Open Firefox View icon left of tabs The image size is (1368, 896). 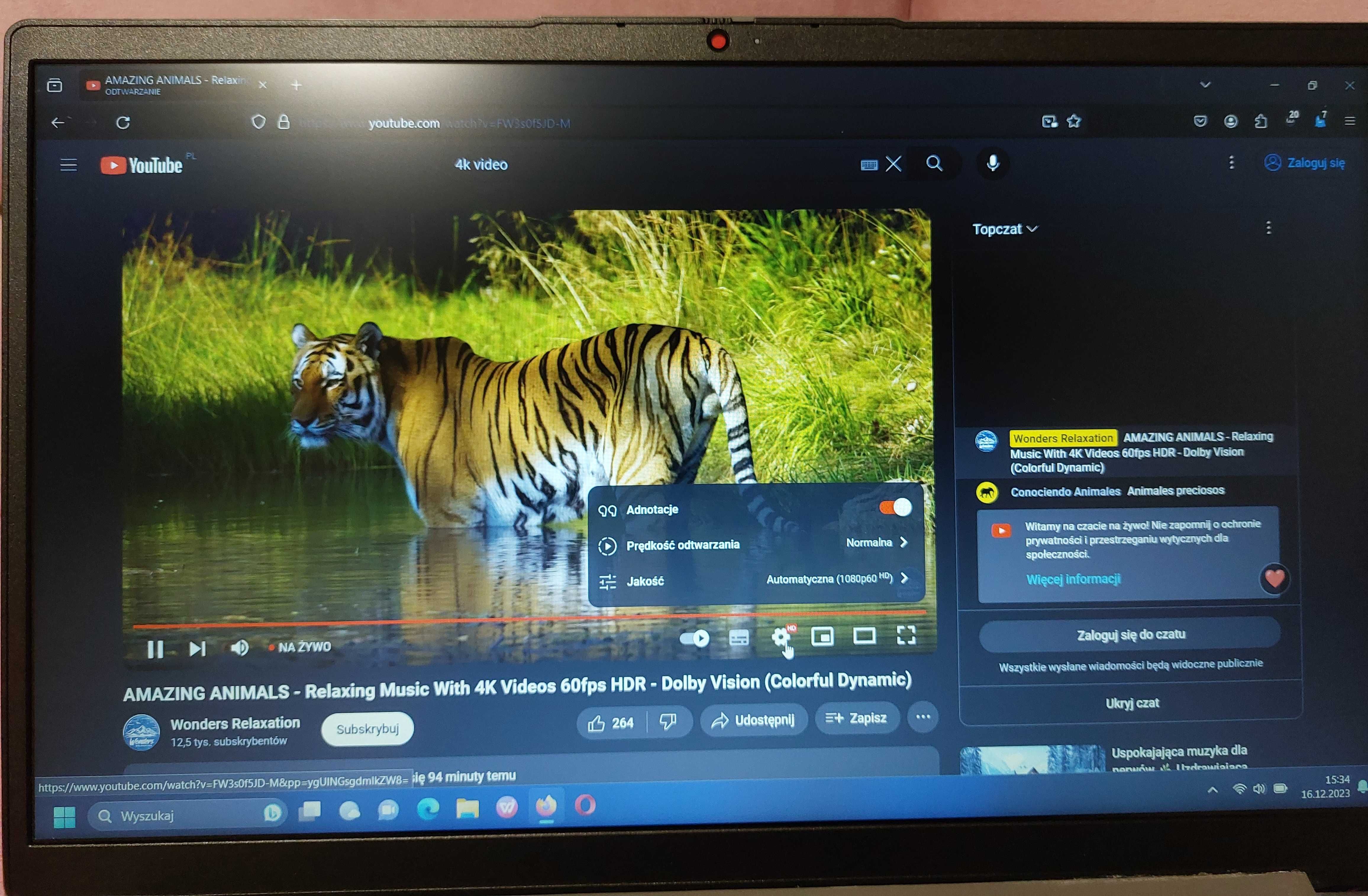[55, 85]
